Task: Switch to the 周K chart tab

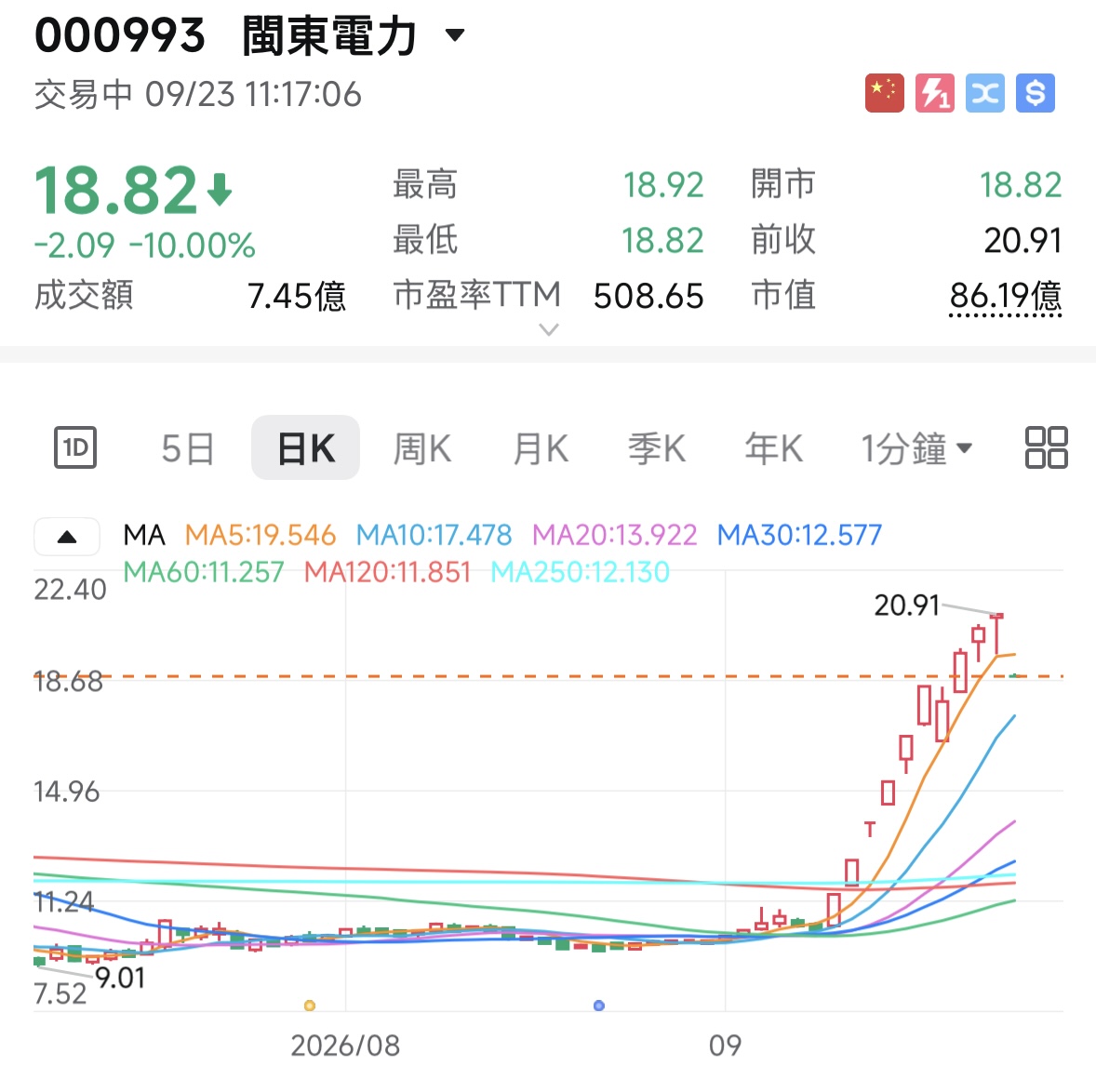Action: tap(422, 448)
